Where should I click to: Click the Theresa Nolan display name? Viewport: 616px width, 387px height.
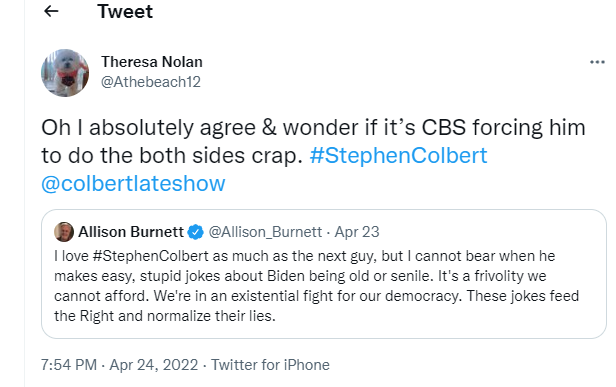pyautogui.click(x=152, y=62)
